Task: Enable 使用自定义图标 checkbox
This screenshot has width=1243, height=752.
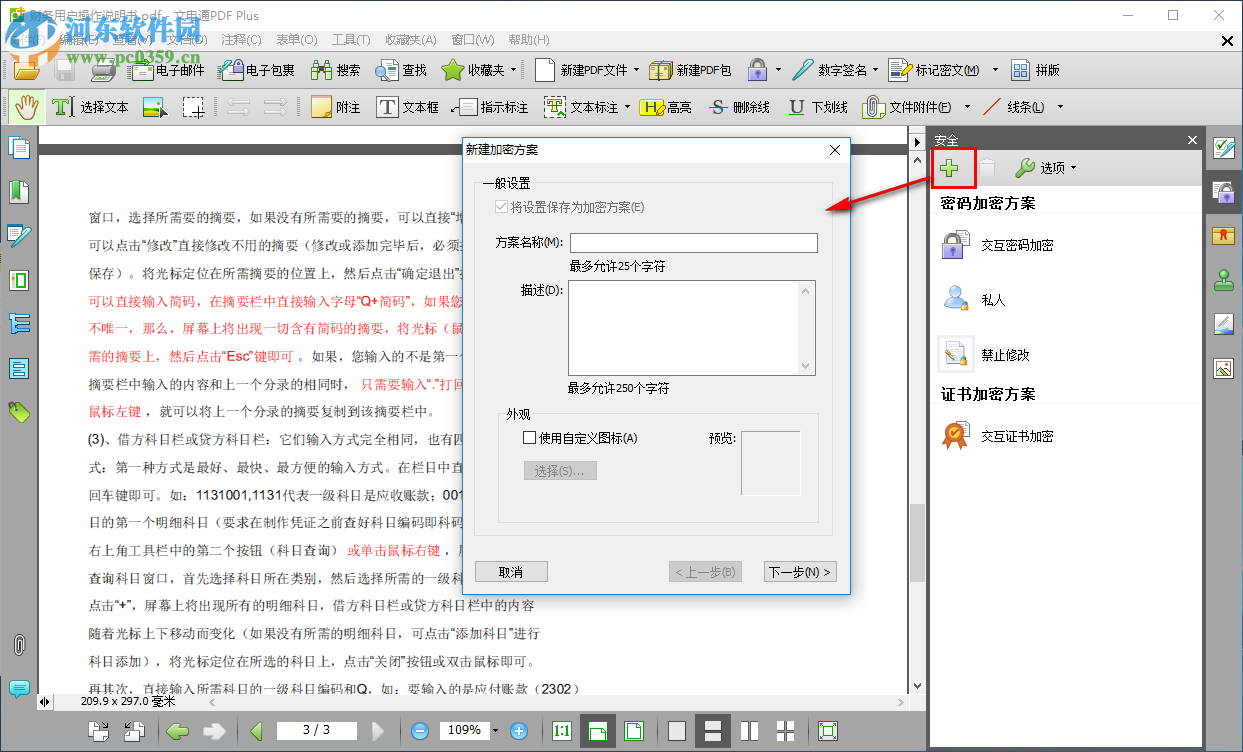Action: pos(528,438)
